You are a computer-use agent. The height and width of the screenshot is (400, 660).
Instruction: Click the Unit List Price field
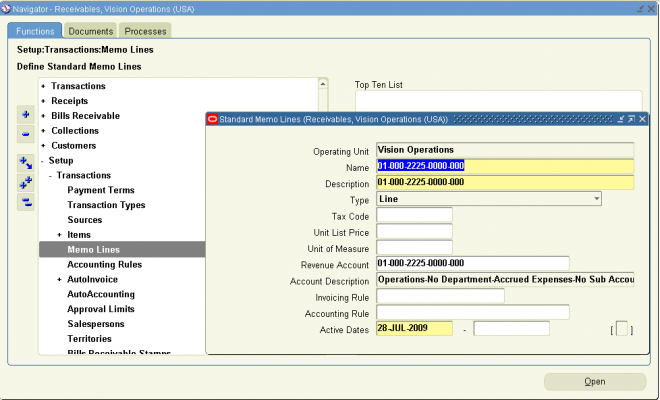coord(414,231)
